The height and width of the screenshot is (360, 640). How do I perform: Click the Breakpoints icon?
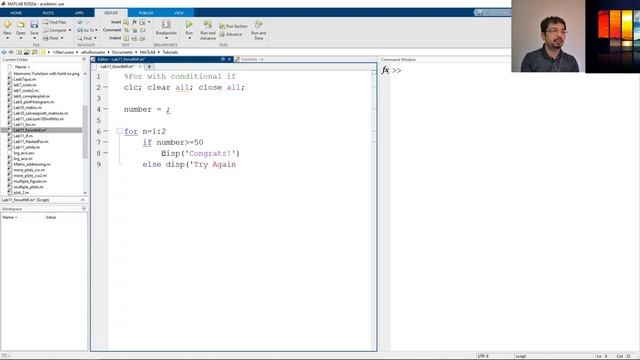click(166, 24)
